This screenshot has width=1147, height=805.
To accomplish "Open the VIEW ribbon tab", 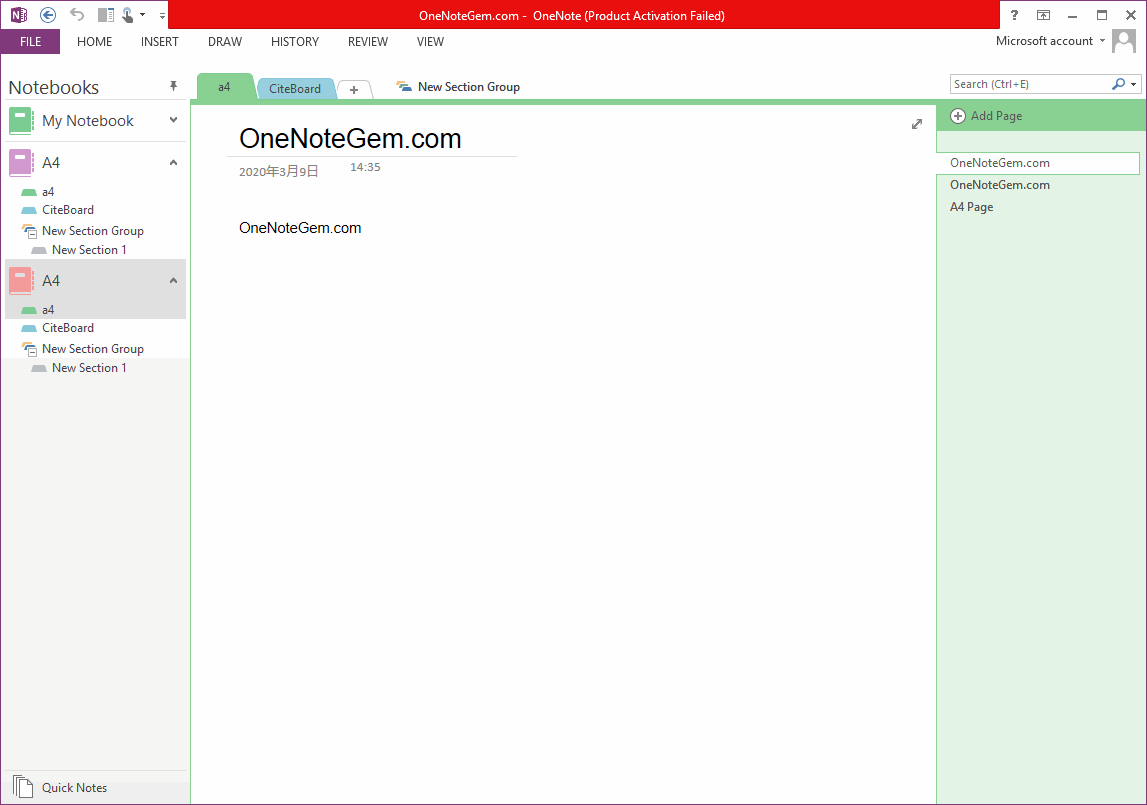I will [x=430, y=42].
